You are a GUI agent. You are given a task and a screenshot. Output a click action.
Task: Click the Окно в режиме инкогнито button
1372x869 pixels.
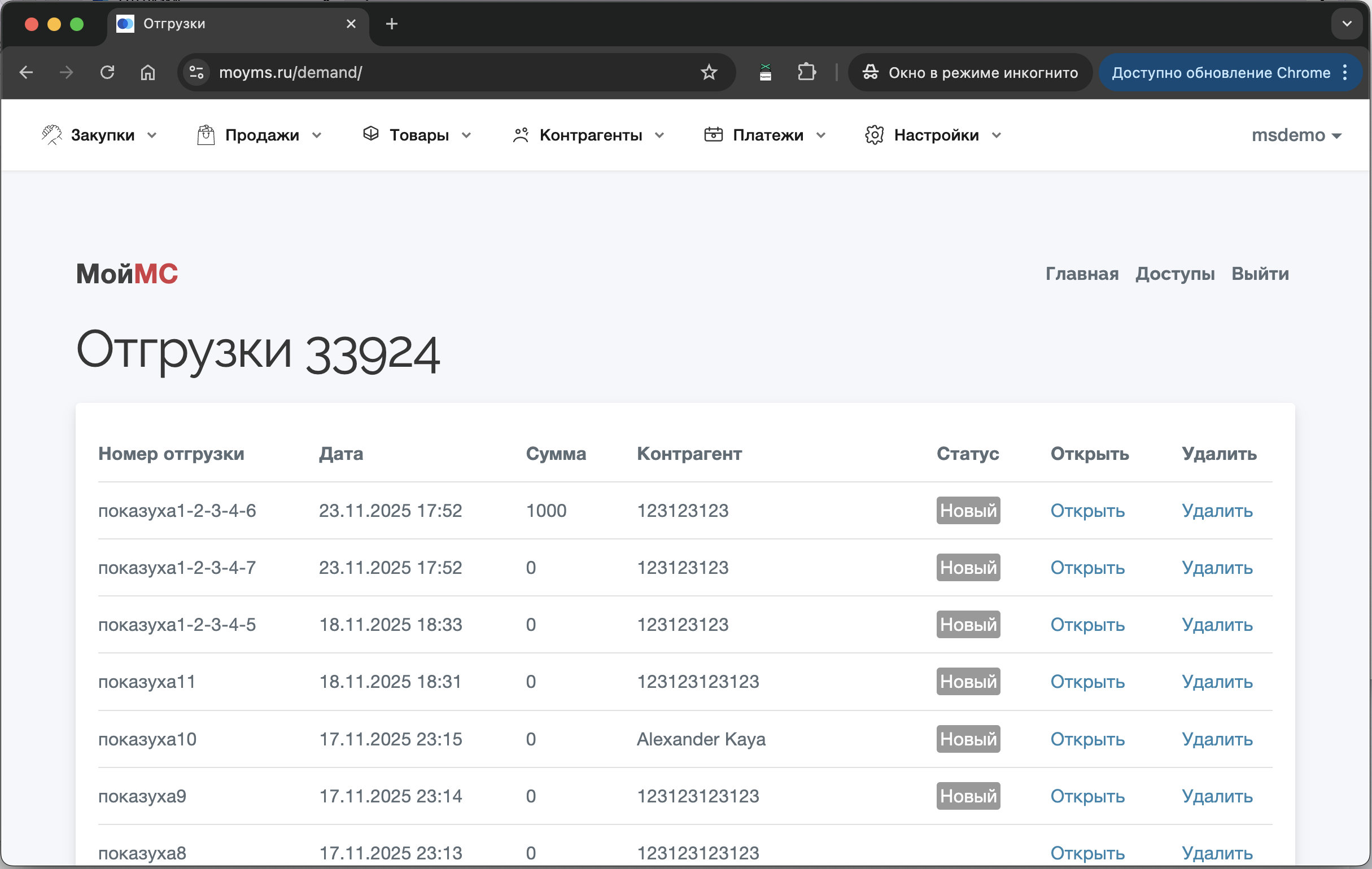pyautogui.click(x=970, y=72)
